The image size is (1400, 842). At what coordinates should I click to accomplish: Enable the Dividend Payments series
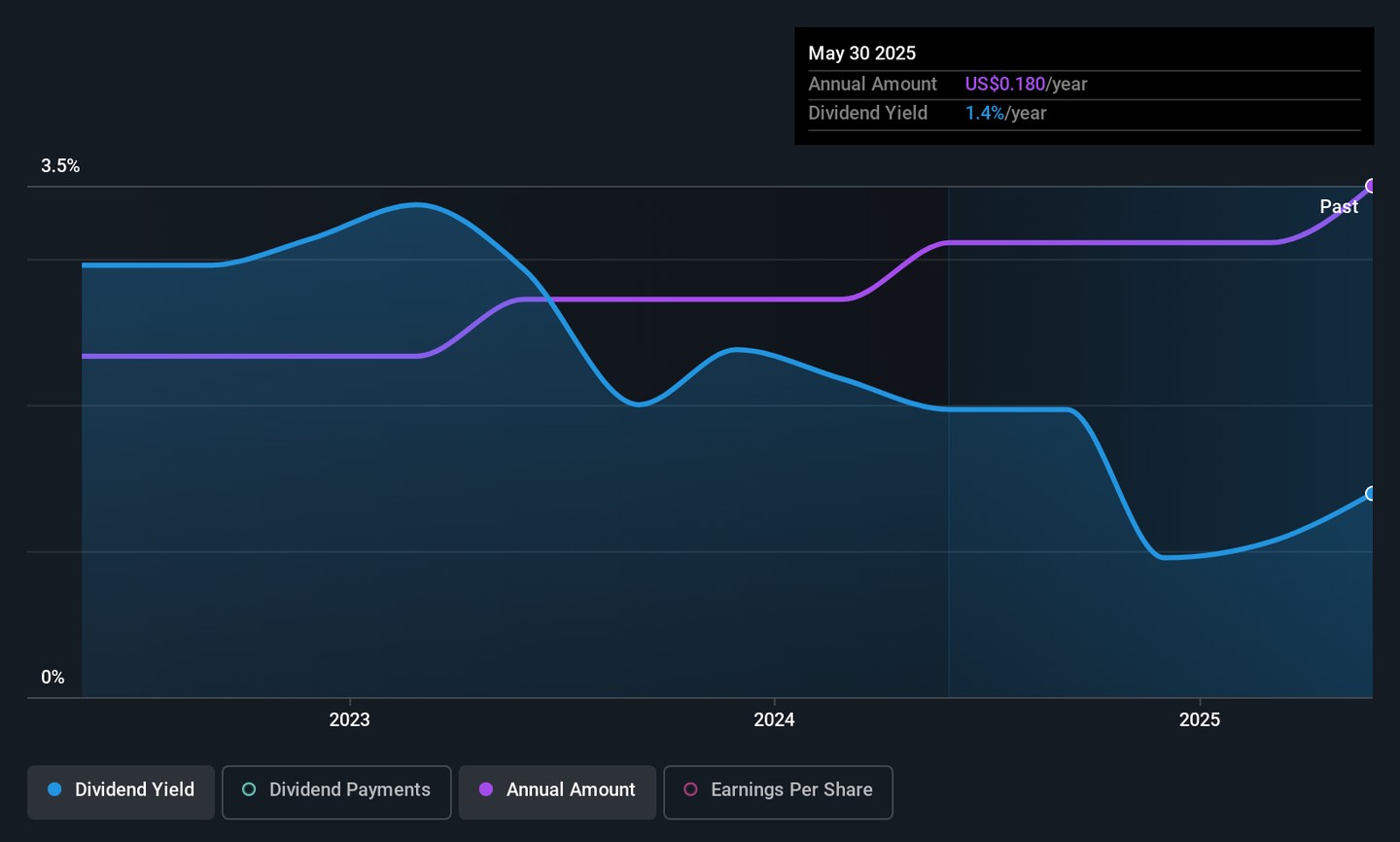[336, 791]
